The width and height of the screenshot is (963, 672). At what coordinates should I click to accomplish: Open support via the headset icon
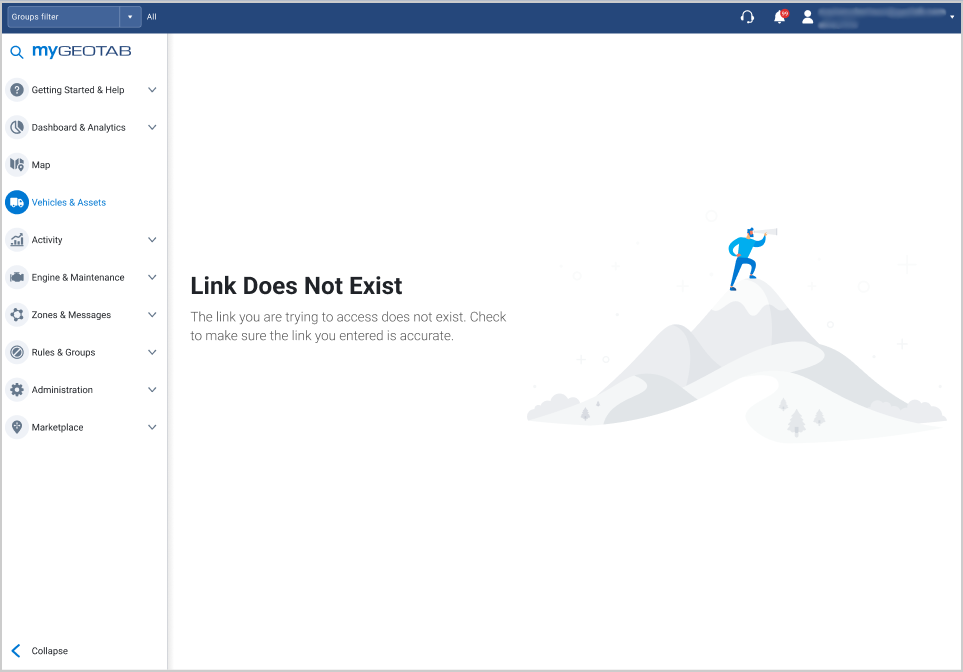(x=746, y=16)
